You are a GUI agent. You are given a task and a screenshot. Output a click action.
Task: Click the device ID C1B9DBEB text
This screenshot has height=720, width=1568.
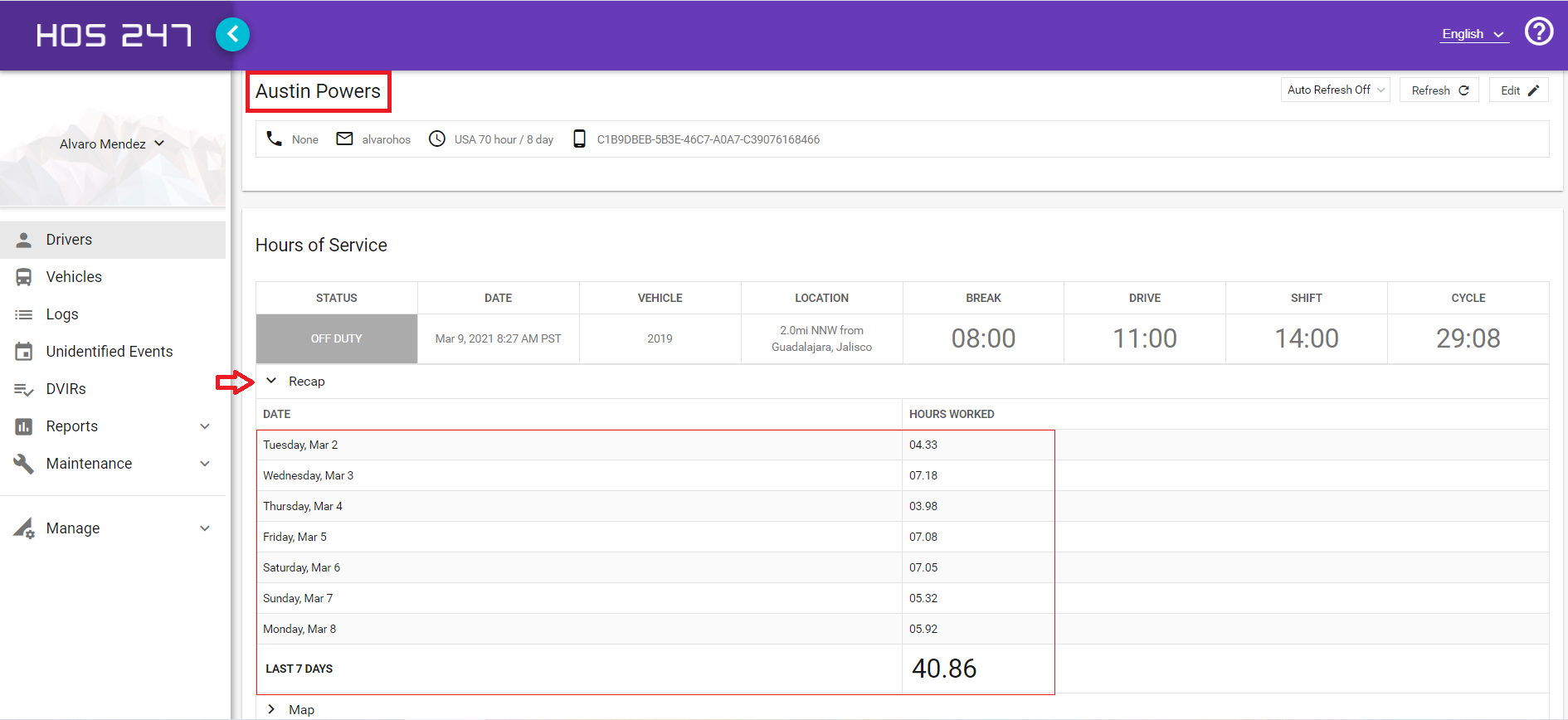tap(709, 139)
